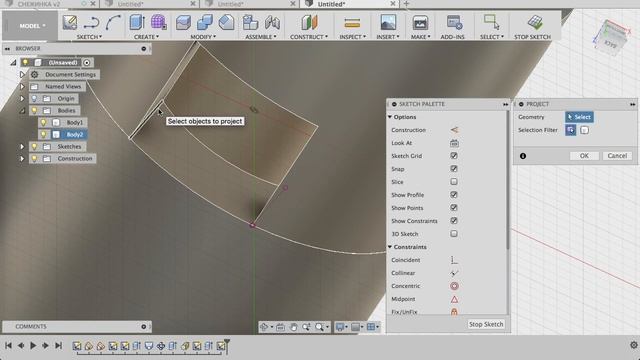
Task: Play the design timeline
Action: tap(33, 346)
